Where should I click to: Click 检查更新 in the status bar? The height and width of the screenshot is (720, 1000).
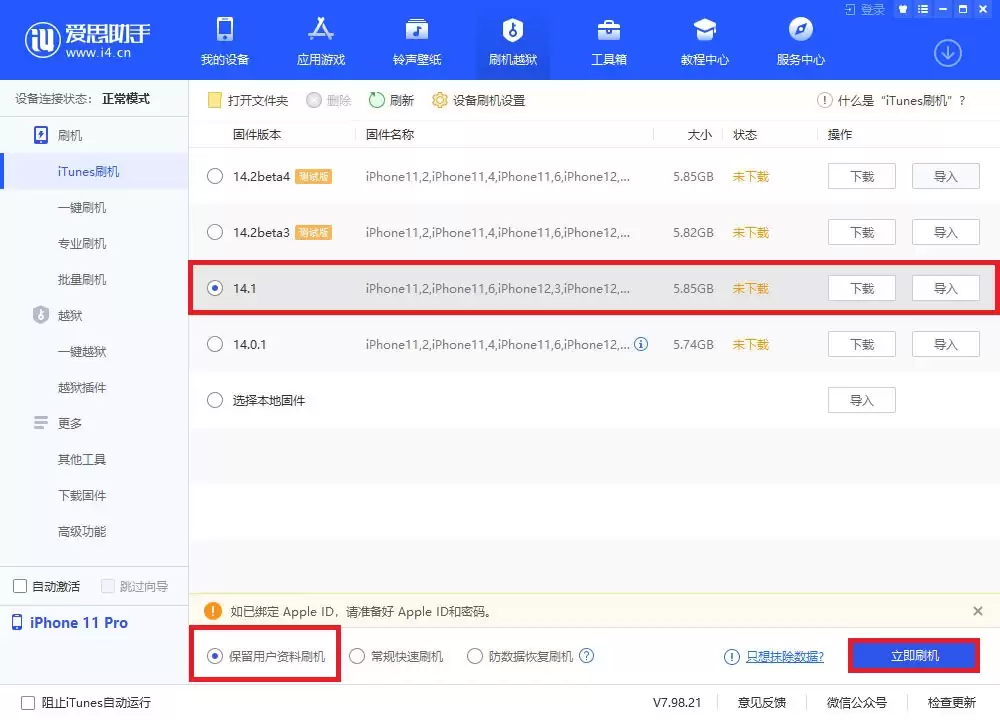click(952, 702)
